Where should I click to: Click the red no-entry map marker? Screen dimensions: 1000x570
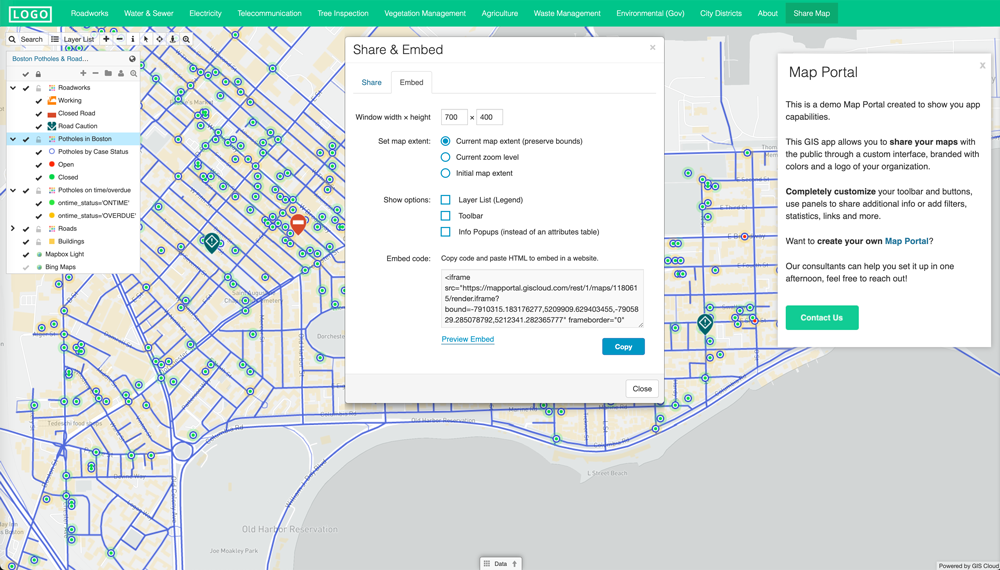(x=298, y=223)
